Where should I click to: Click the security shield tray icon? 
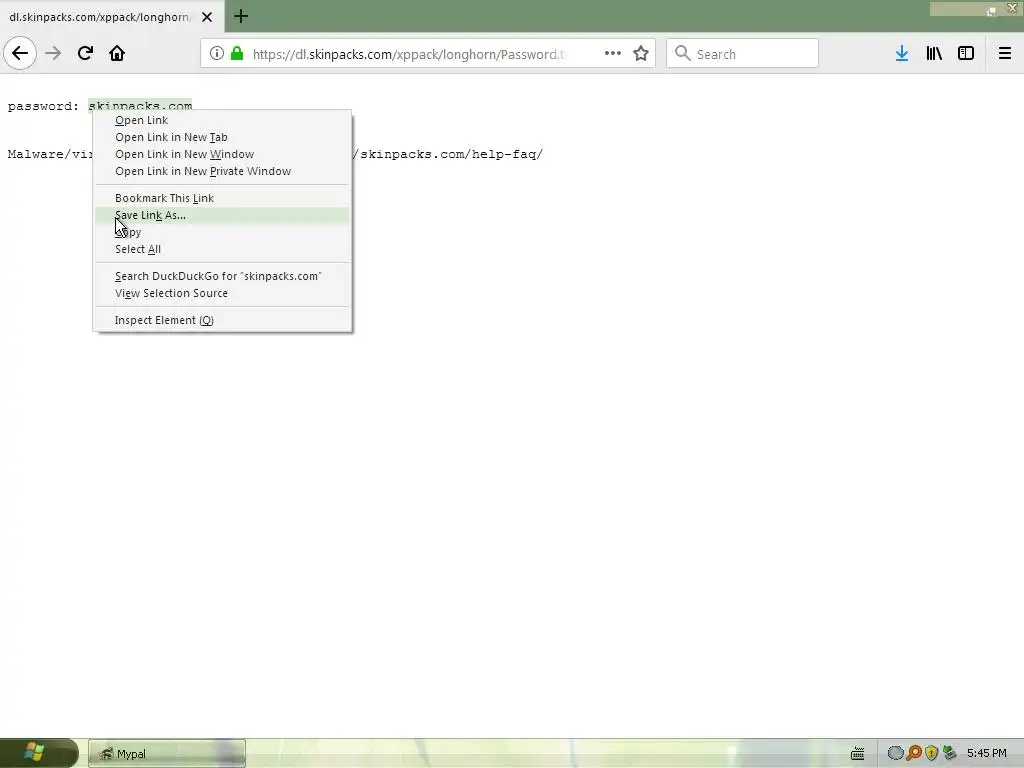click(931, 753)
